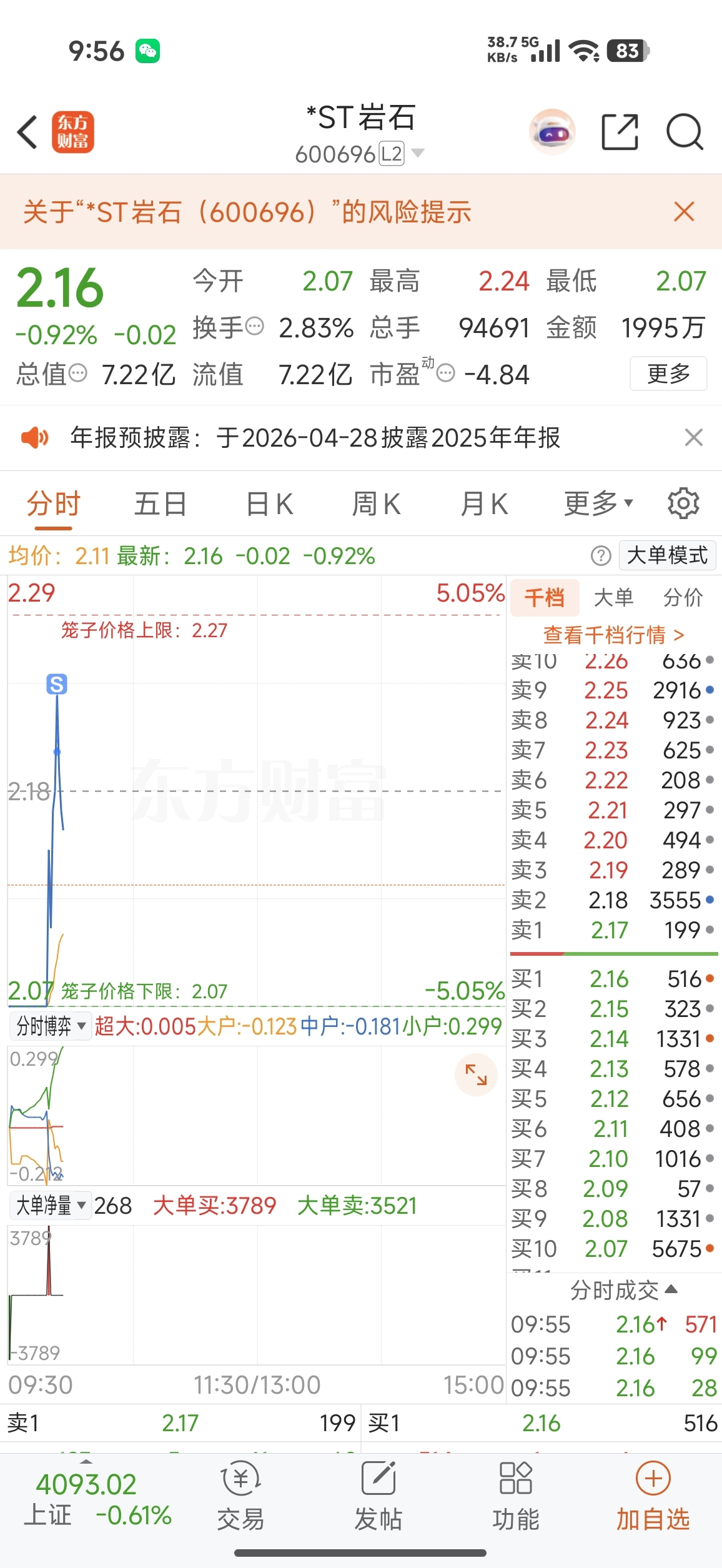Open 查看千档行情 link
The image size is (722, 1568).
[x=613, y=635]
